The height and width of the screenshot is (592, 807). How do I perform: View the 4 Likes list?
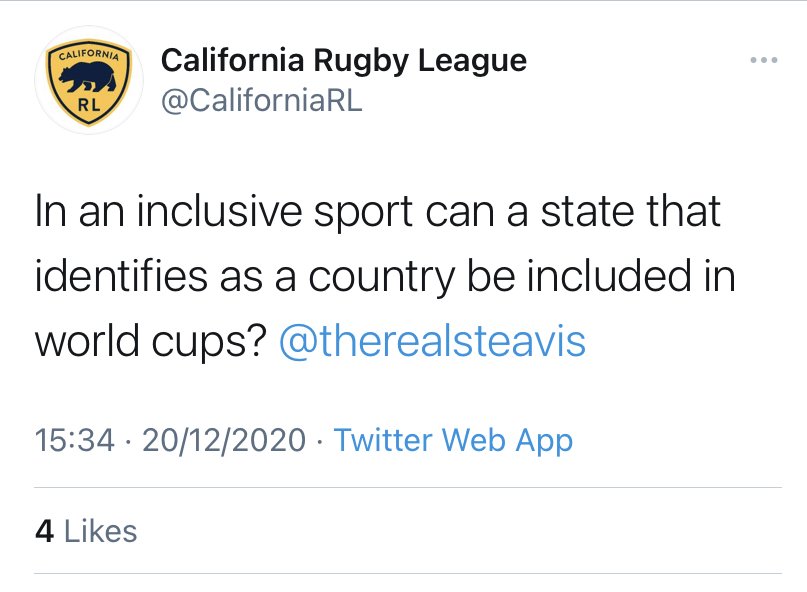coord(86,531)
